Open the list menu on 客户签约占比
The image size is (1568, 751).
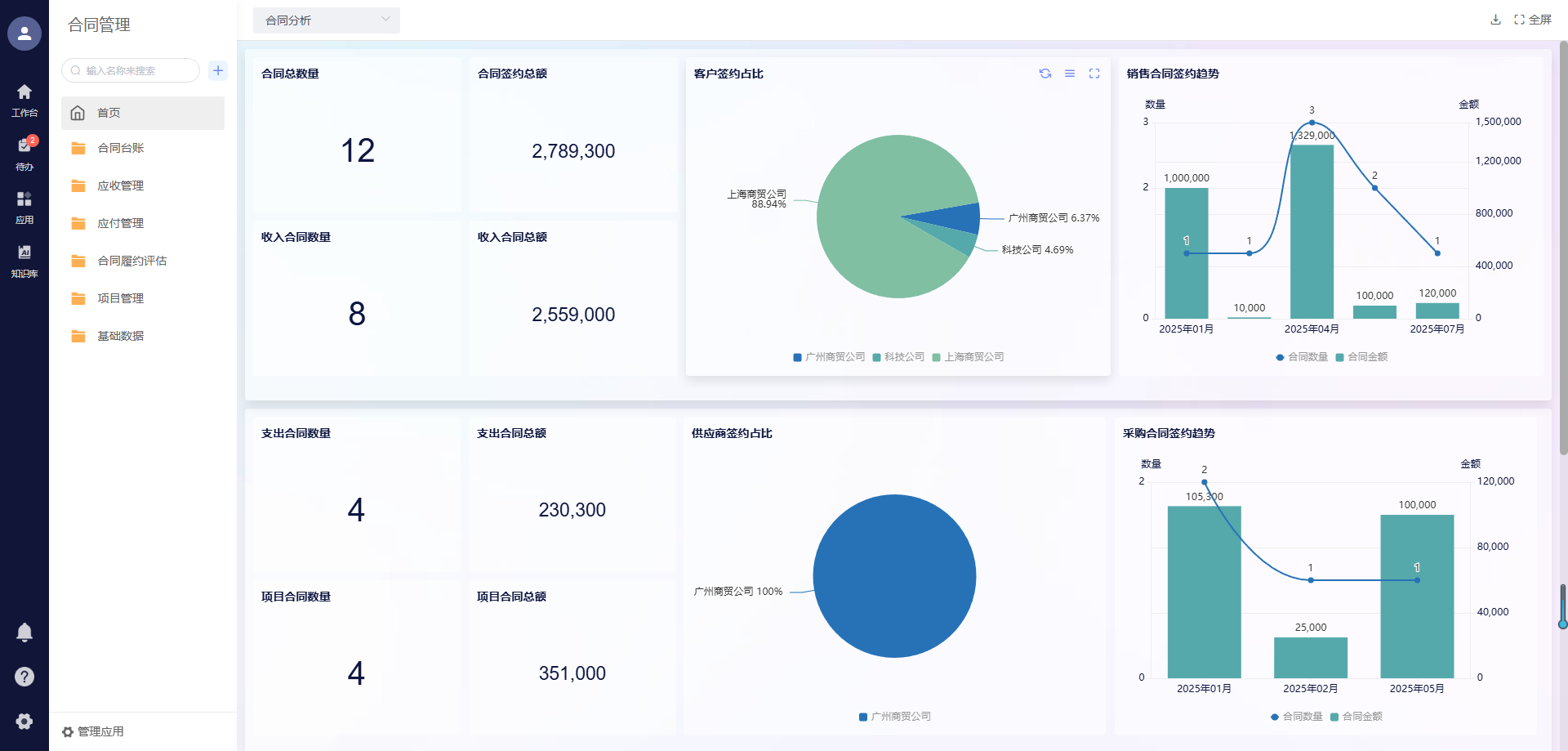(x=1070, y=74)
